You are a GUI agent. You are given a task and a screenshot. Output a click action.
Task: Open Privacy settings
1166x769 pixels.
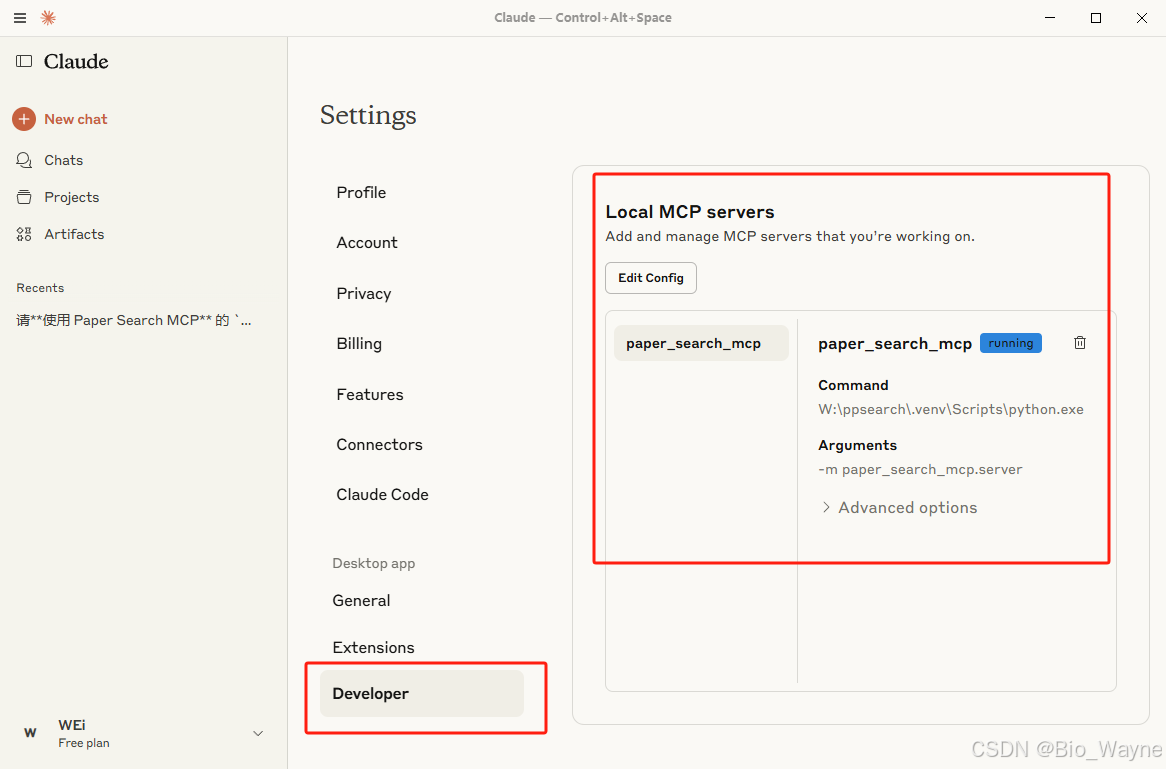(364, 294)
